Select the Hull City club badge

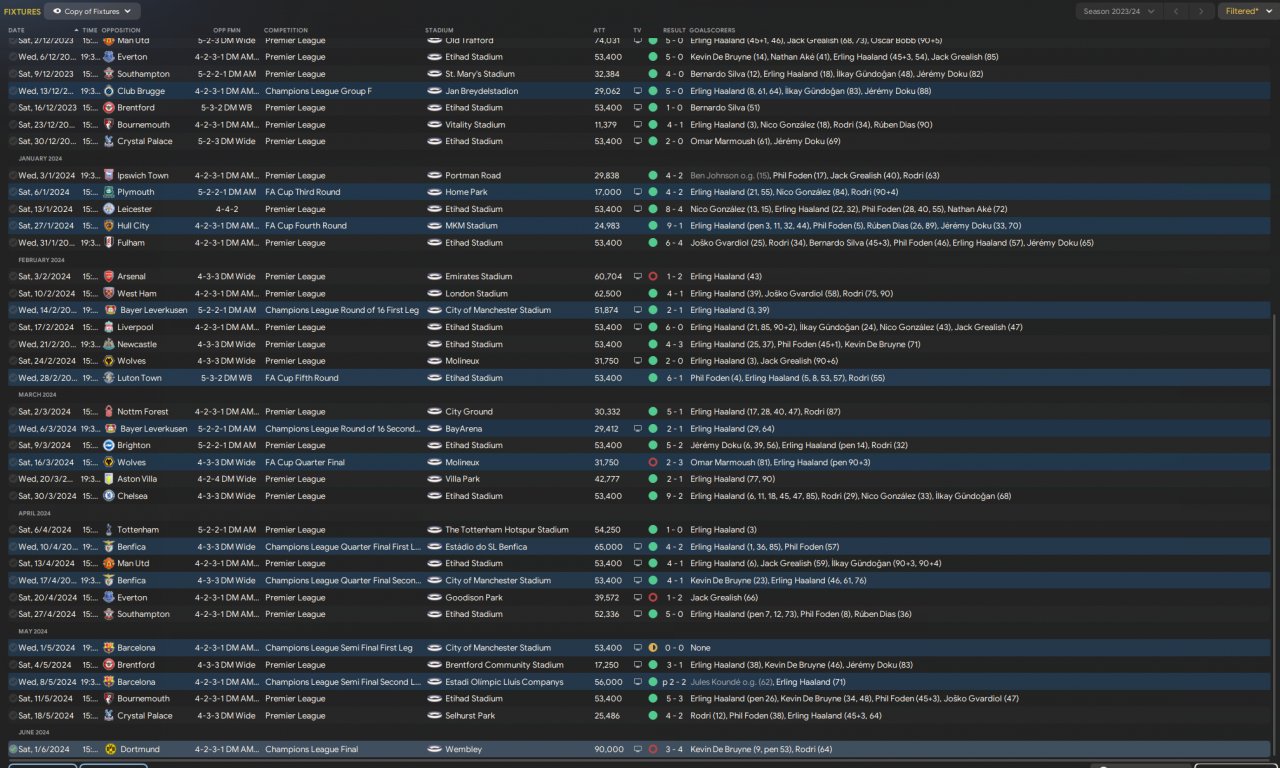(x=108, y=226)
